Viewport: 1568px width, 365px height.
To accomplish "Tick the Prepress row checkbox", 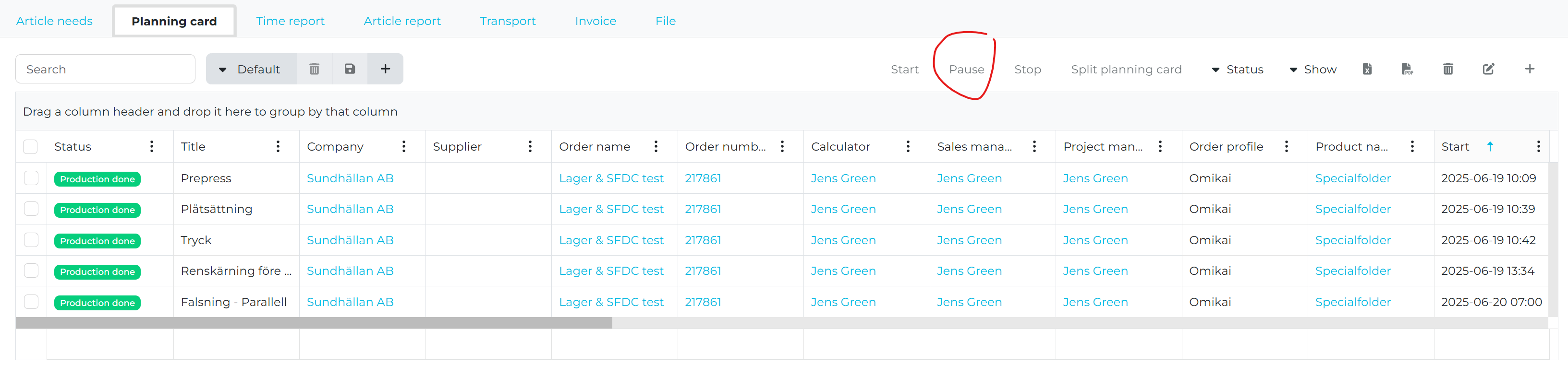I will (x=31, y=177).
